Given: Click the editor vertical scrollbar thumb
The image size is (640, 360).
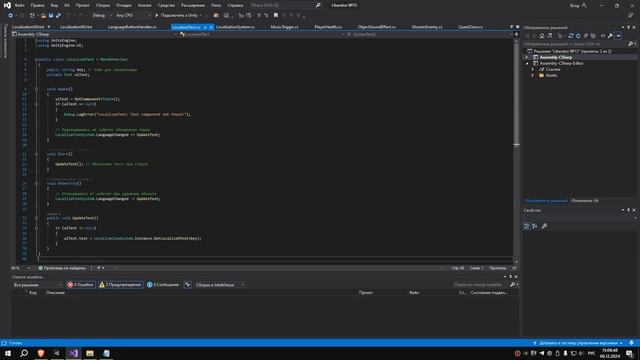Looking at the screenshot, I should (x=516, y=94).
